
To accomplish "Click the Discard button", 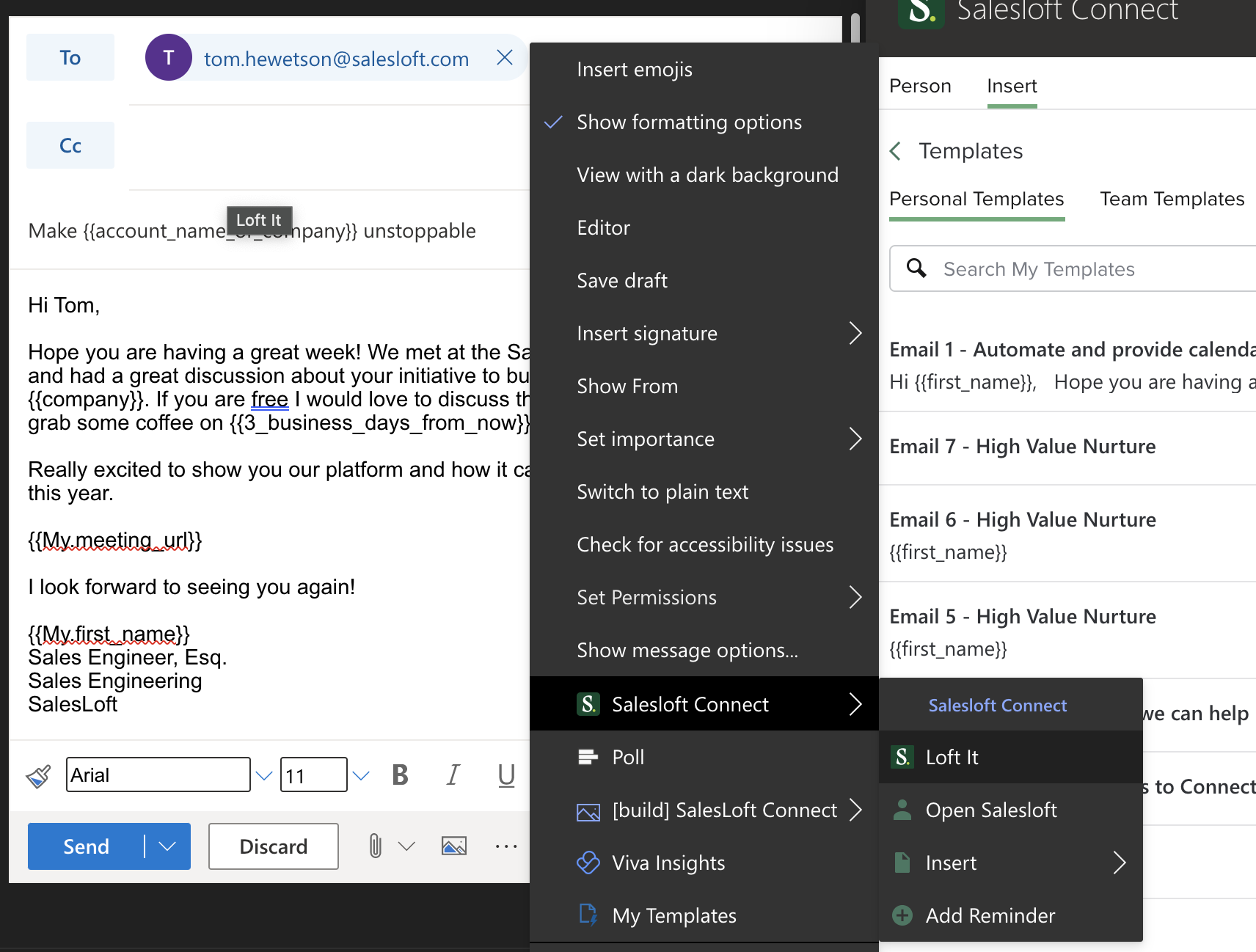I will [x=273, y=846].
